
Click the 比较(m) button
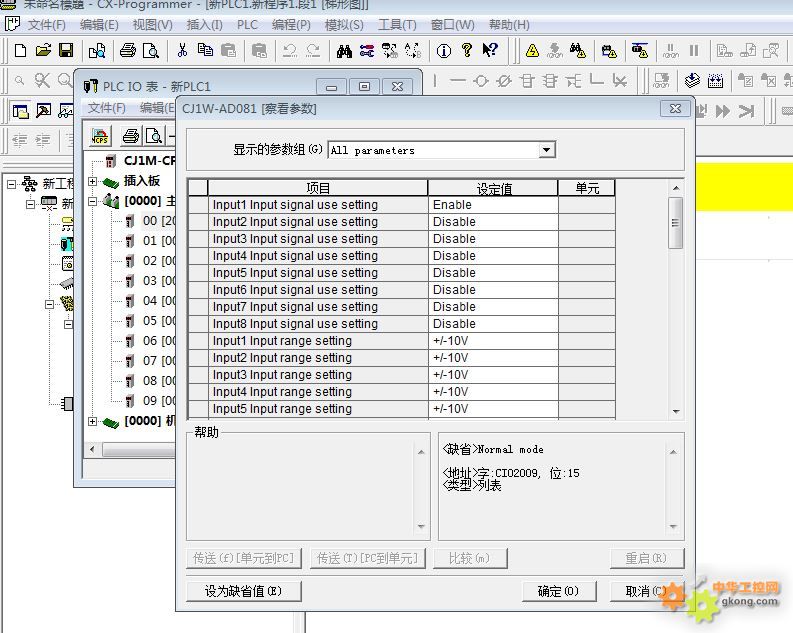coord(470,558)
